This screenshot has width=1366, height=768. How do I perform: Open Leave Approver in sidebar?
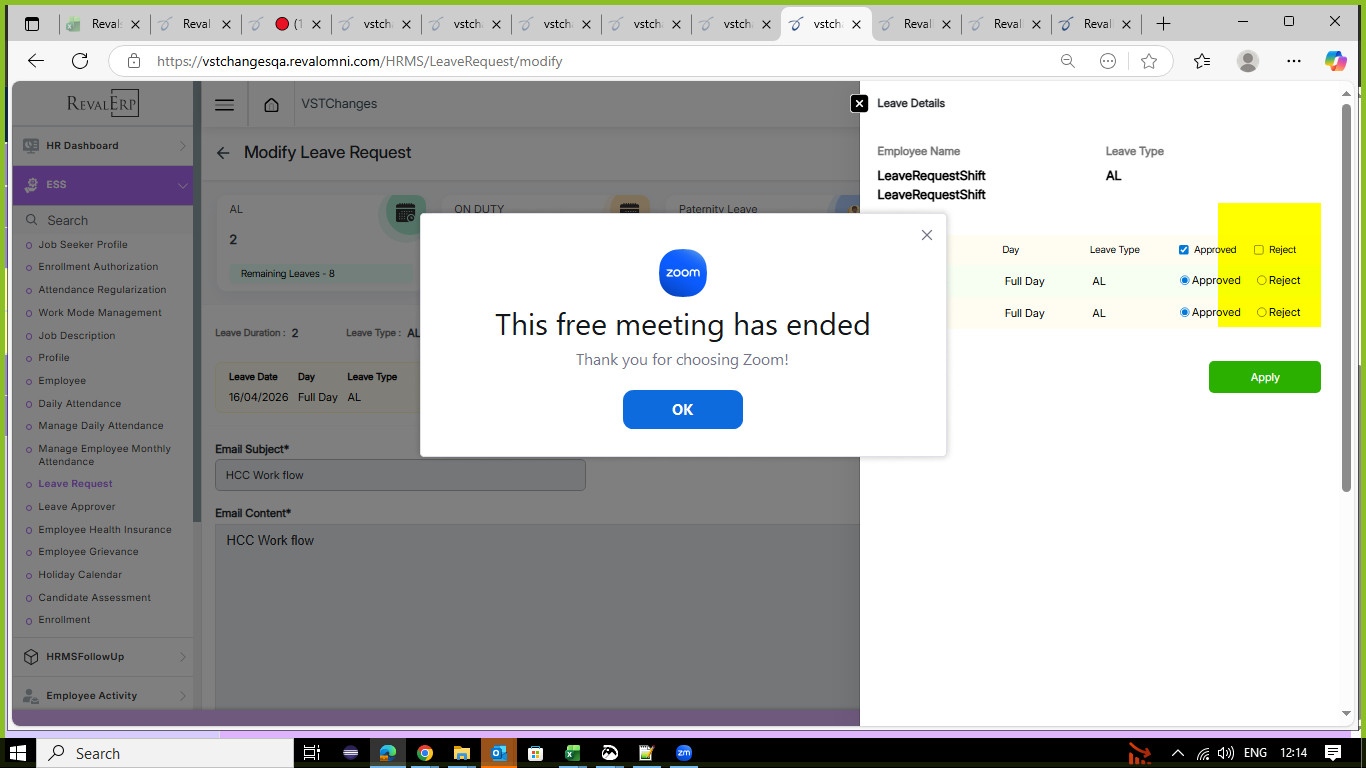[x=77, y=507]
